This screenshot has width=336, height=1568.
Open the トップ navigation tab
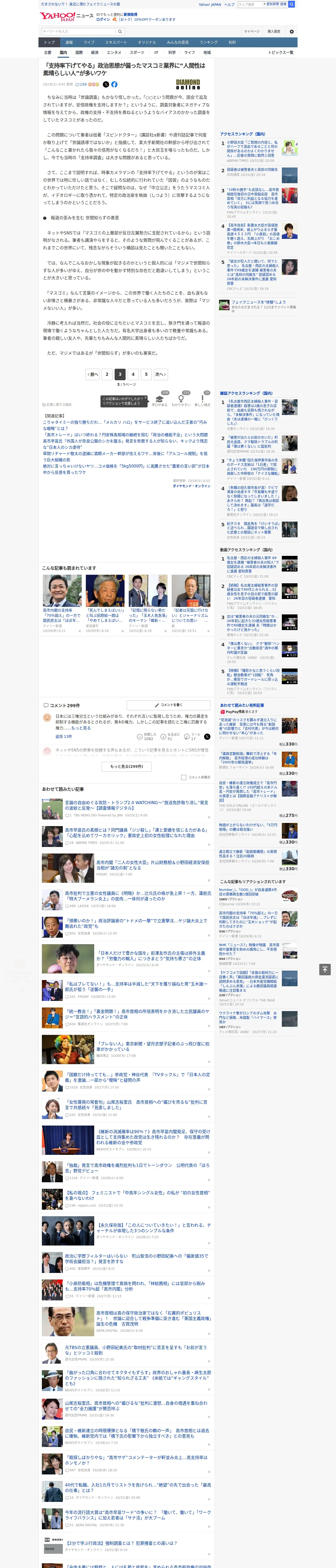click(x=49, y=43)
